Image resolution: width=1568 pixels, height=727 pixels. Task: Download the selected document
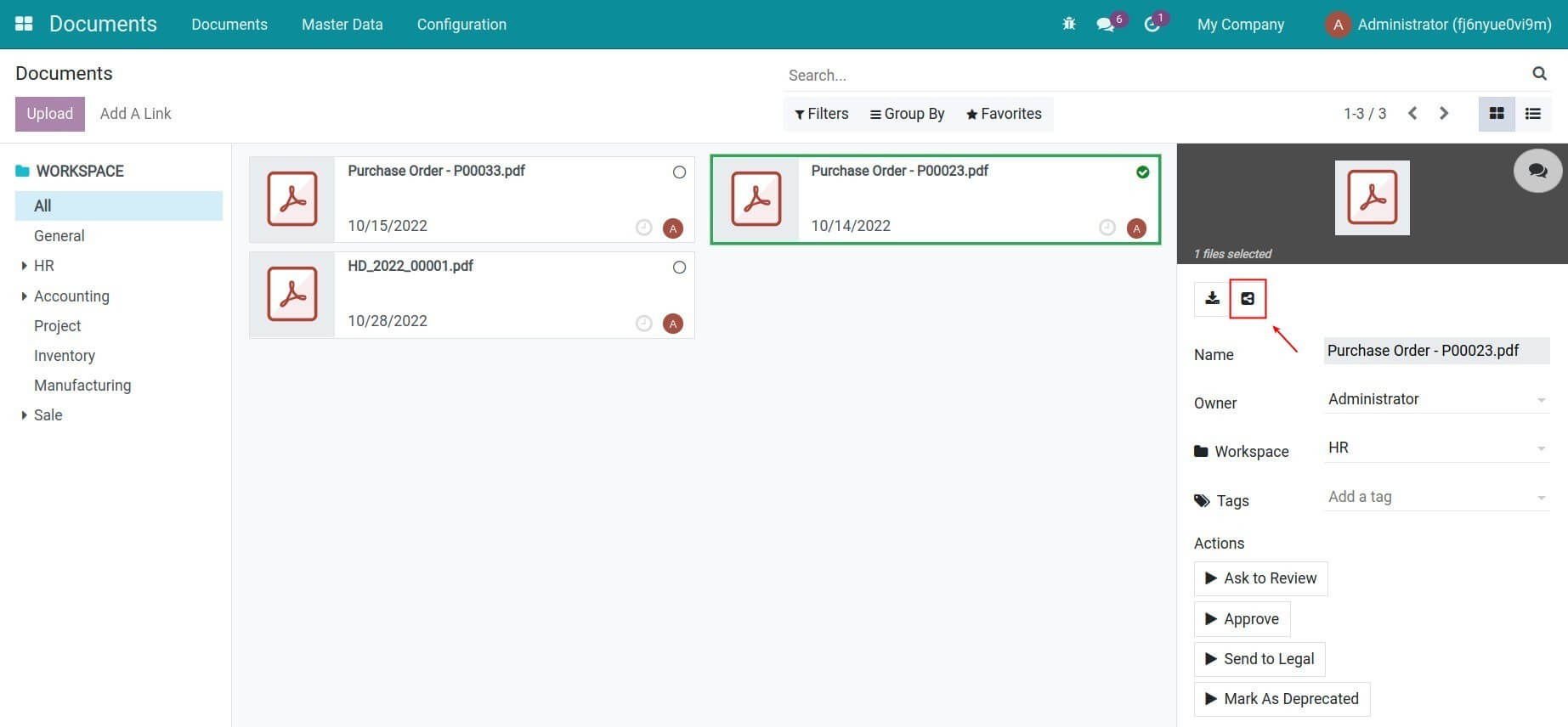click(1212, 299)
